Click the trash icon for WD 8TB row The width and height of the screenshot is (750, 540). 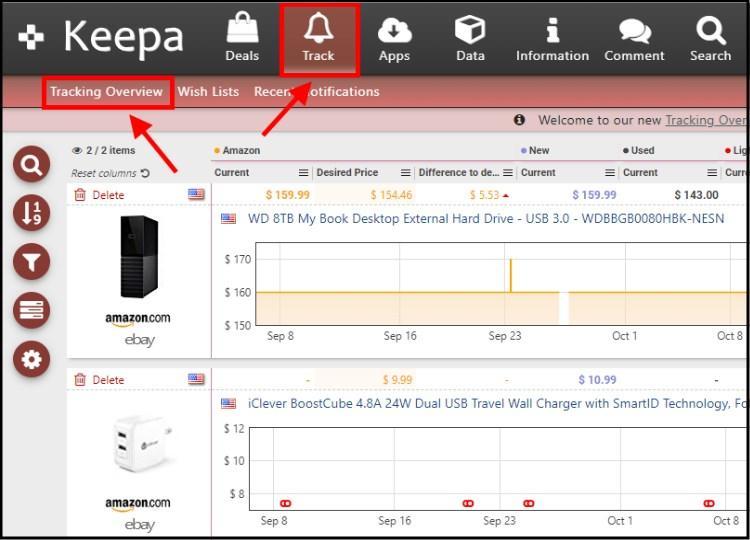click(80, 195)
